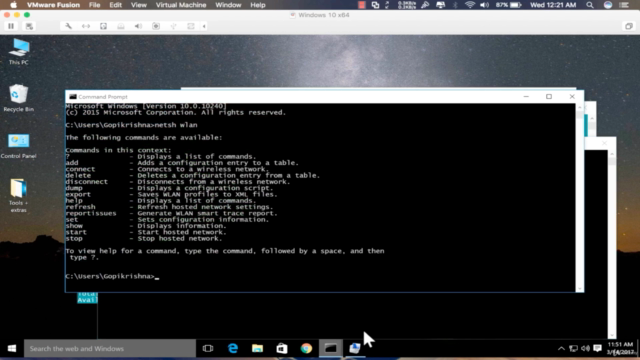The image size is (640, 360).
Task: Show hidden tray icons chevron
Action: 561,349
